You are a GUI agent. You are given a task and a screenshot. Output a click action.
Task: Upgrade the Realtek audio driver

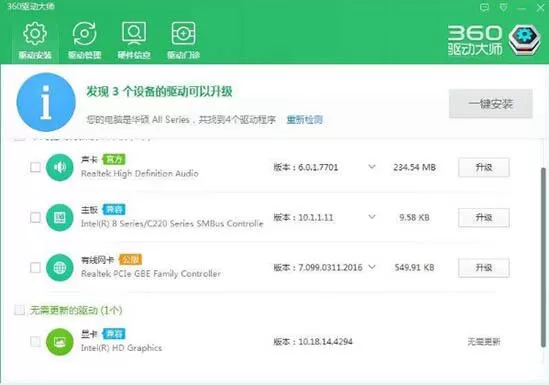(484, 167)
